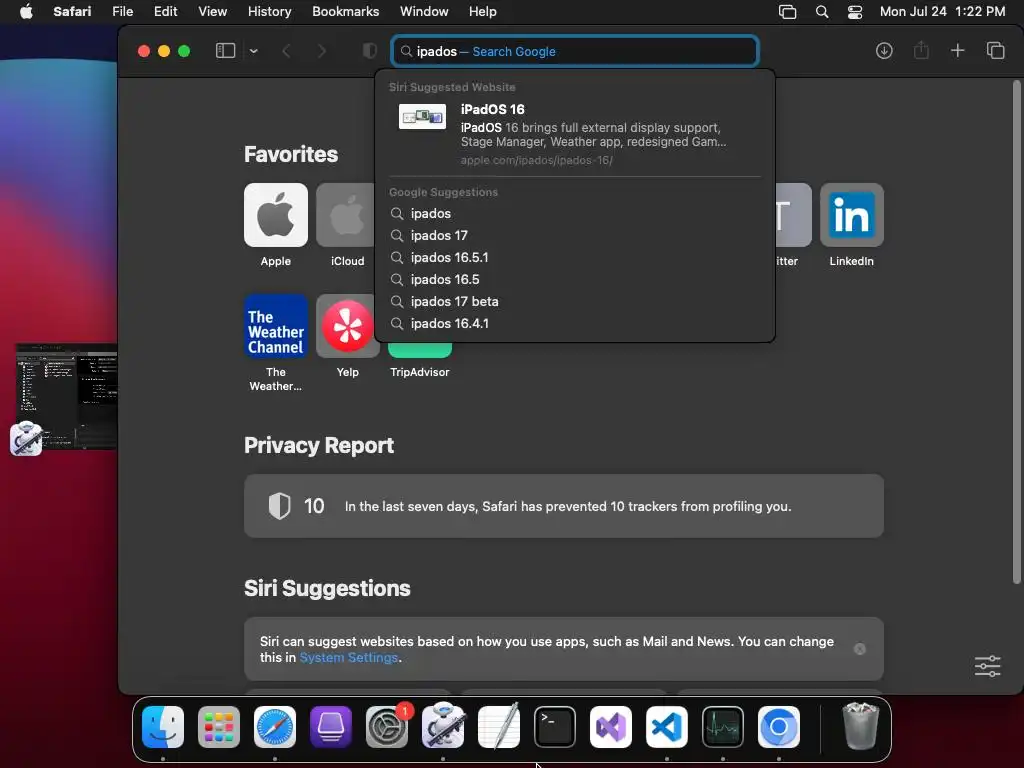This screenshot has width=1024, height=768.
Task: Open the LinkedIn favorite
Action: coord(852,215)
